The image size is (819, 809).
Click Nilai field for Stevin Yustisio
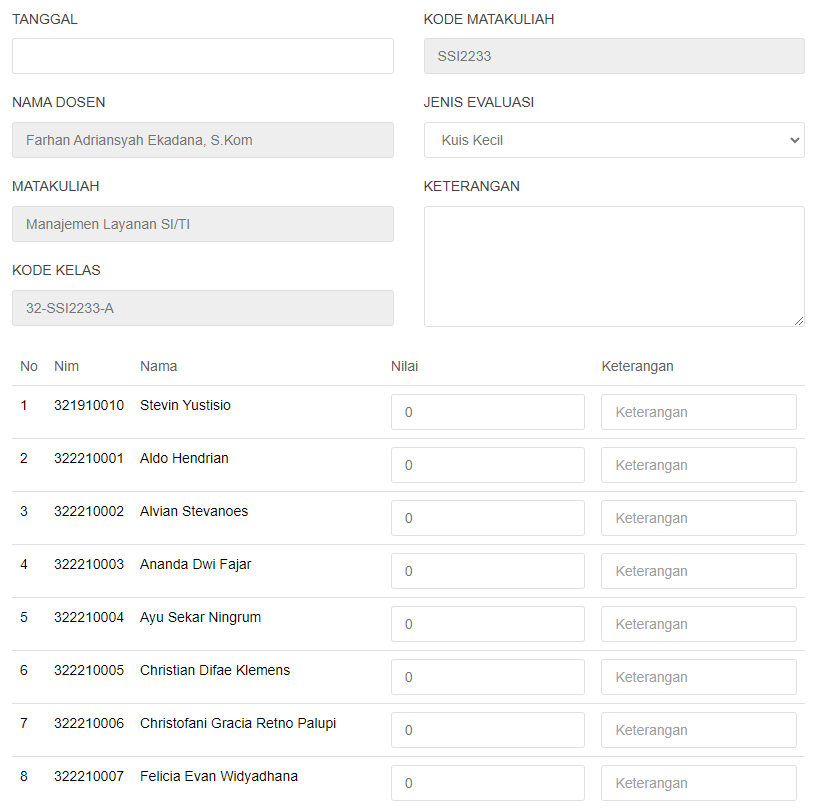pos(487,412)
